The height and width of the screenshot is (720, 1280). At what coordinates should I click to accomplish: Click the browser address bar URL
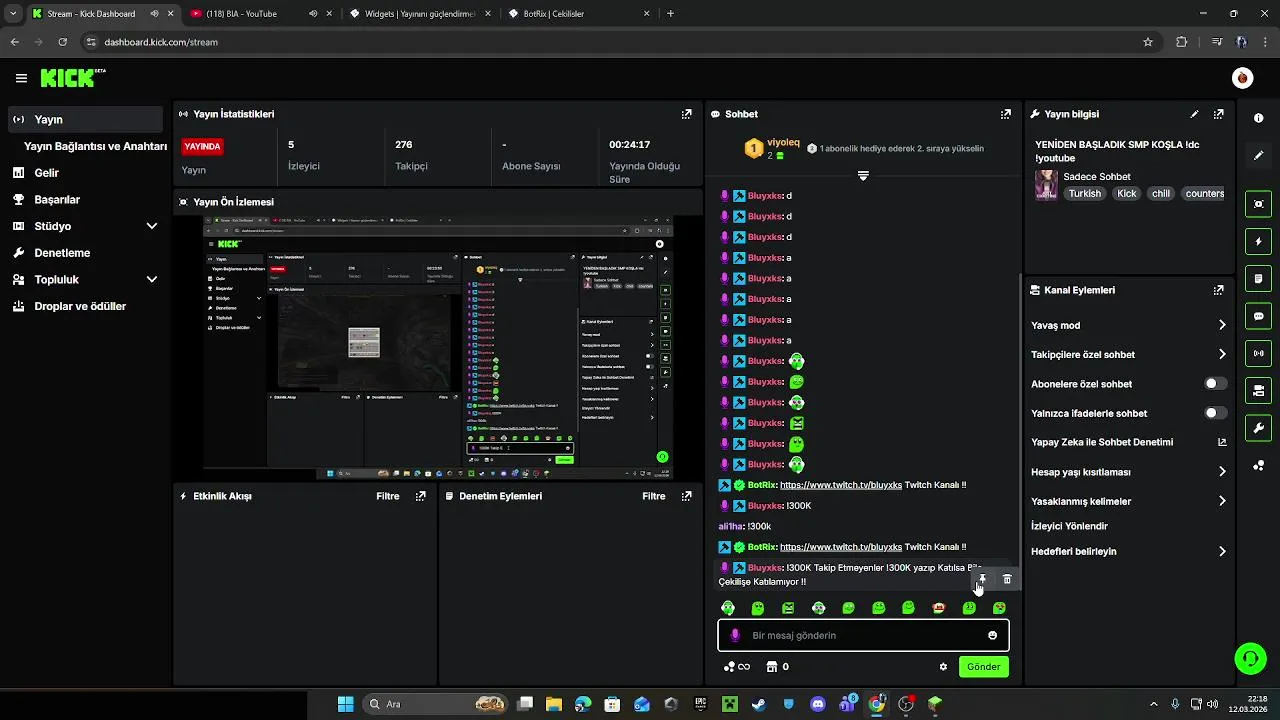pyautogui.click(x=161, y=42)
